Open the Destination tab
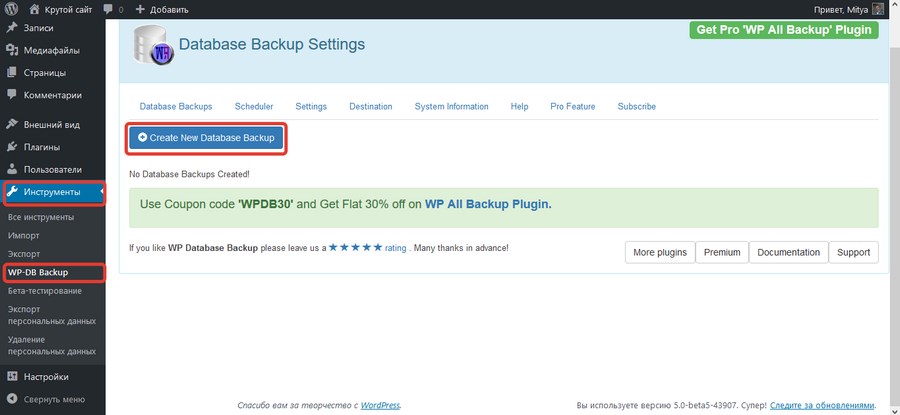The image size is (900, 415). click(371, 106)
